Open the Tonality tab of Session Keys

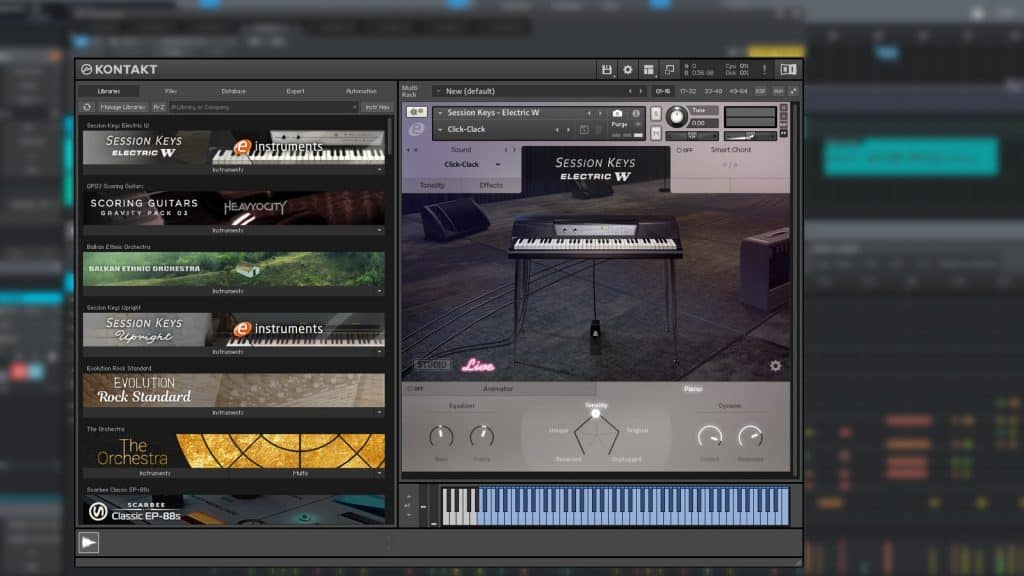pos(432,185)
